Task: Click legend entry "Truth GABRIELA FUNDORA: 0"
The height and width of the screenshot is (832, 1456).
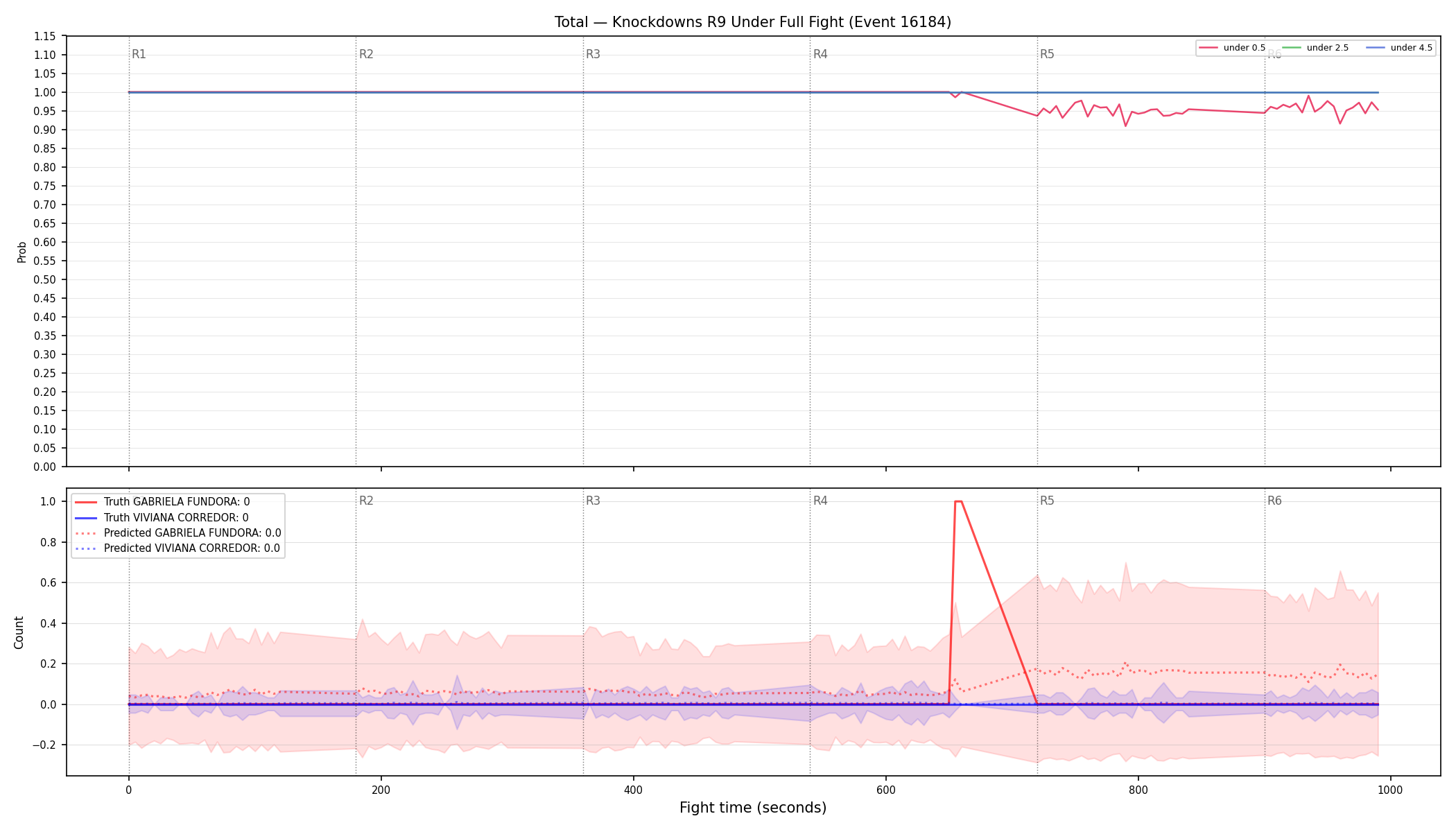Action: tap(162, 502)
